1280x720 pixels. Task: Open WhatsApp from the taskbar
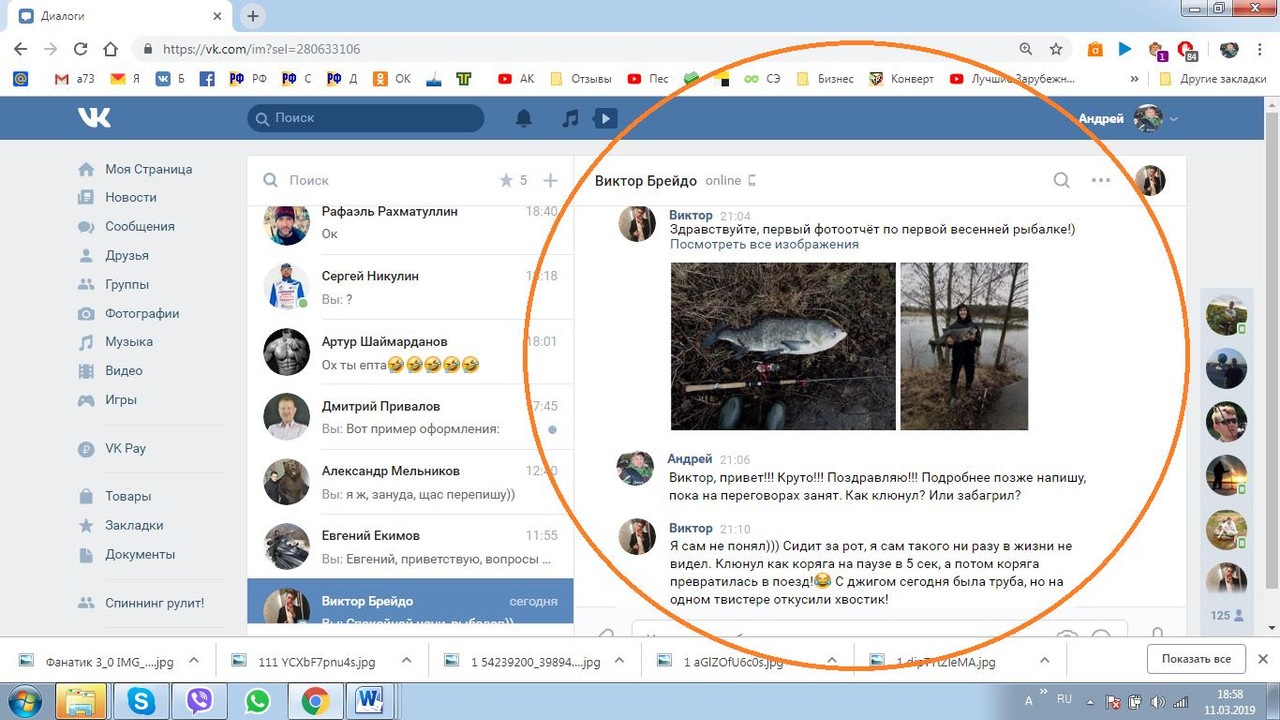(256, 701)
